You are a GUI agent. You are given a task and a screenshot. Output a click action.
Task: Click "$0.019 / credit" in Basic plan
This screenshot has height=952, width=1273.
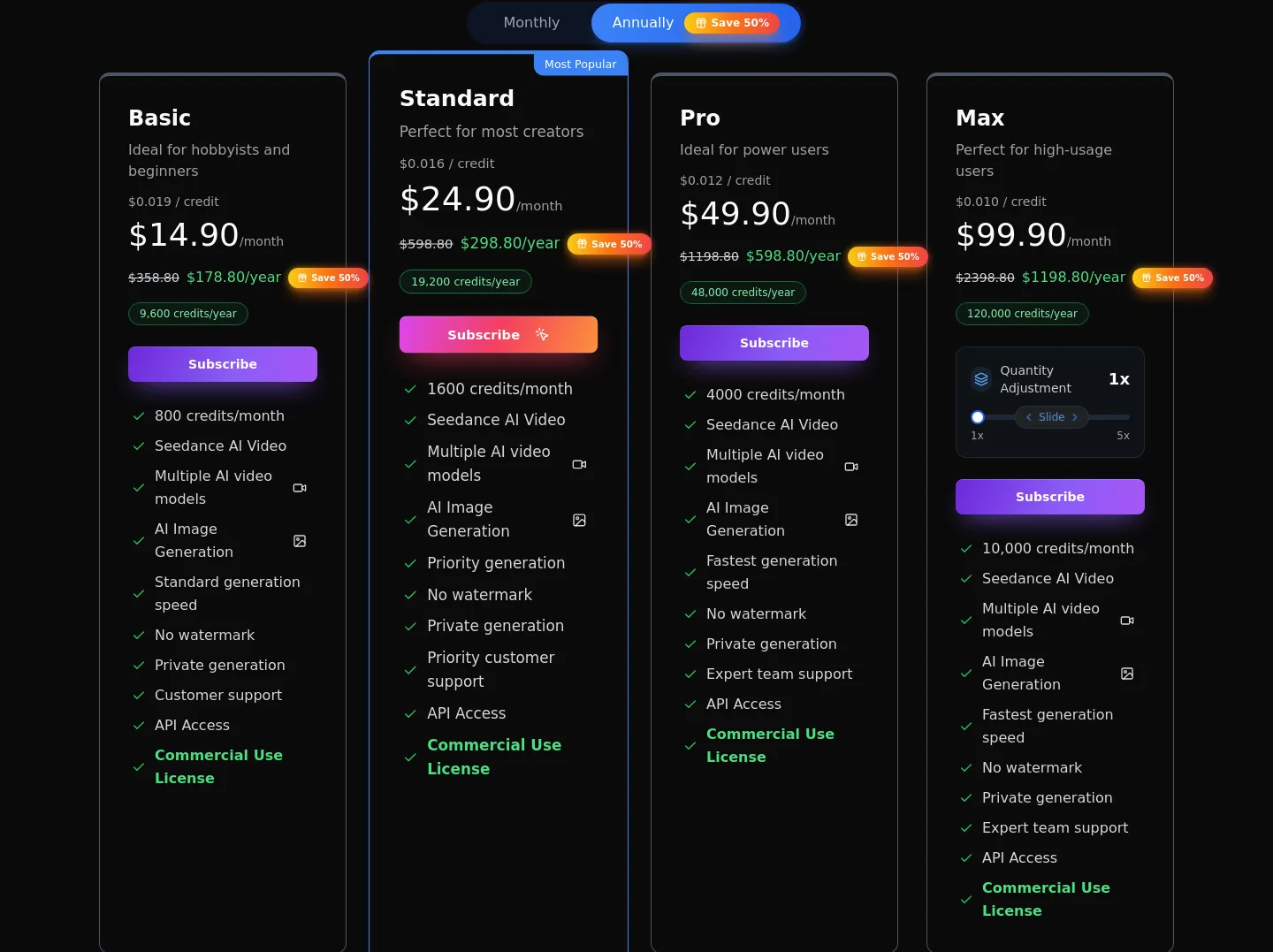coord(173,202)
